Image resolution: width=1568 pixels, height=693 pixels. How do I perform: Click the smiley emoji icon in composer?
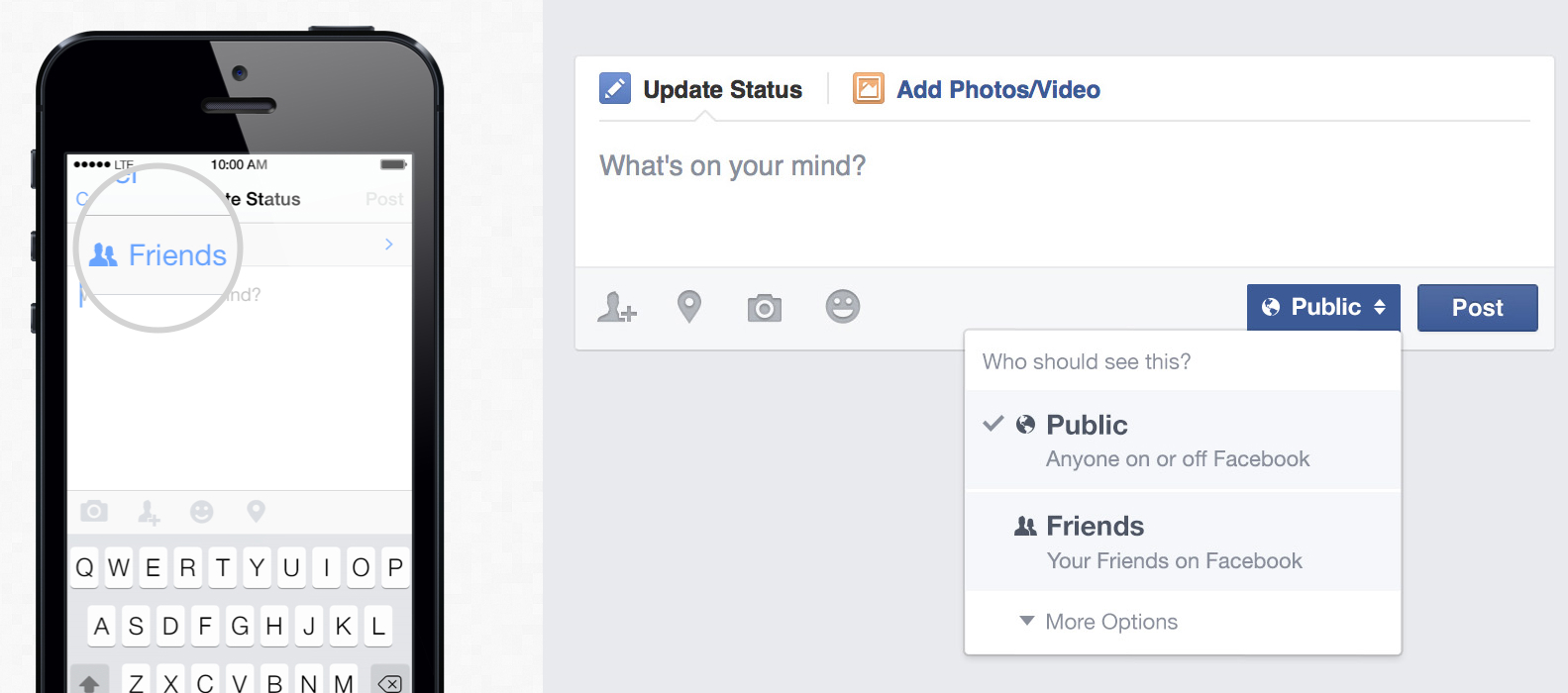click(x=843, y=307)
